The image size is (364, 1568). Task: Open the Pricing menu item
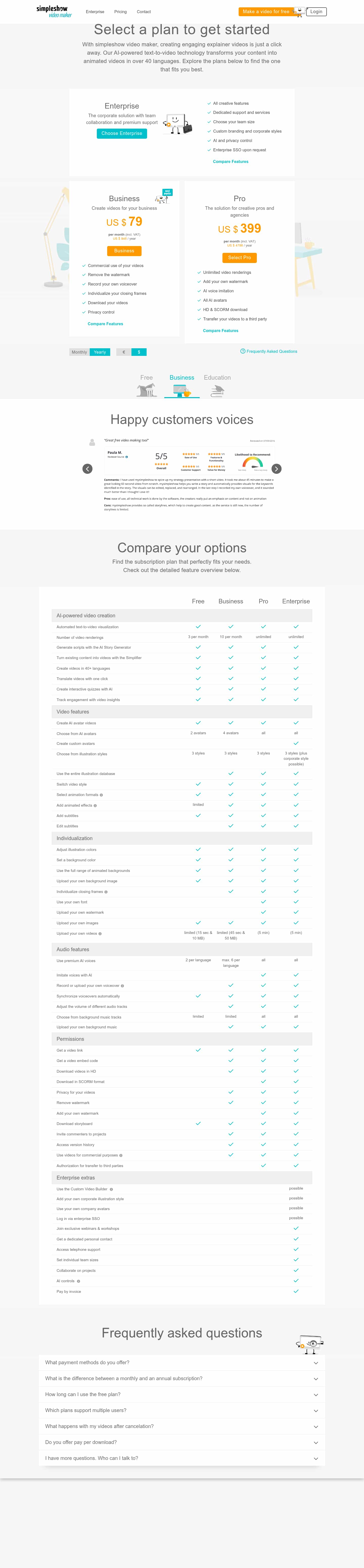click(x=120, y=12)
